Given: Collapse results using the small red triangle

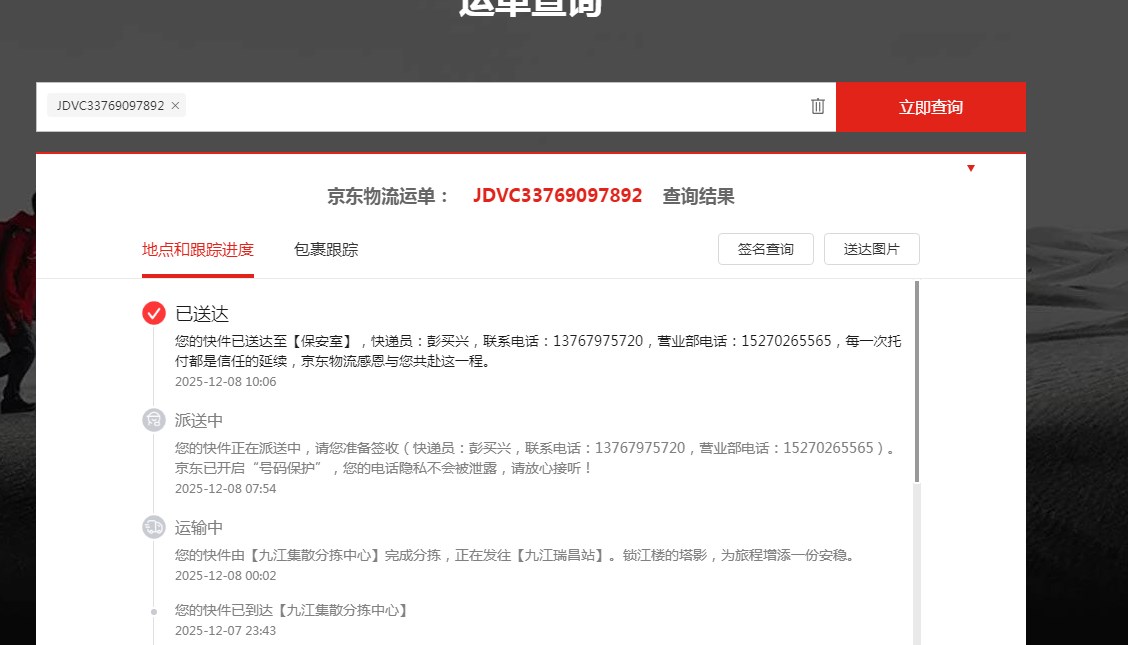Looking at the screenshot, I should [970, 168].
